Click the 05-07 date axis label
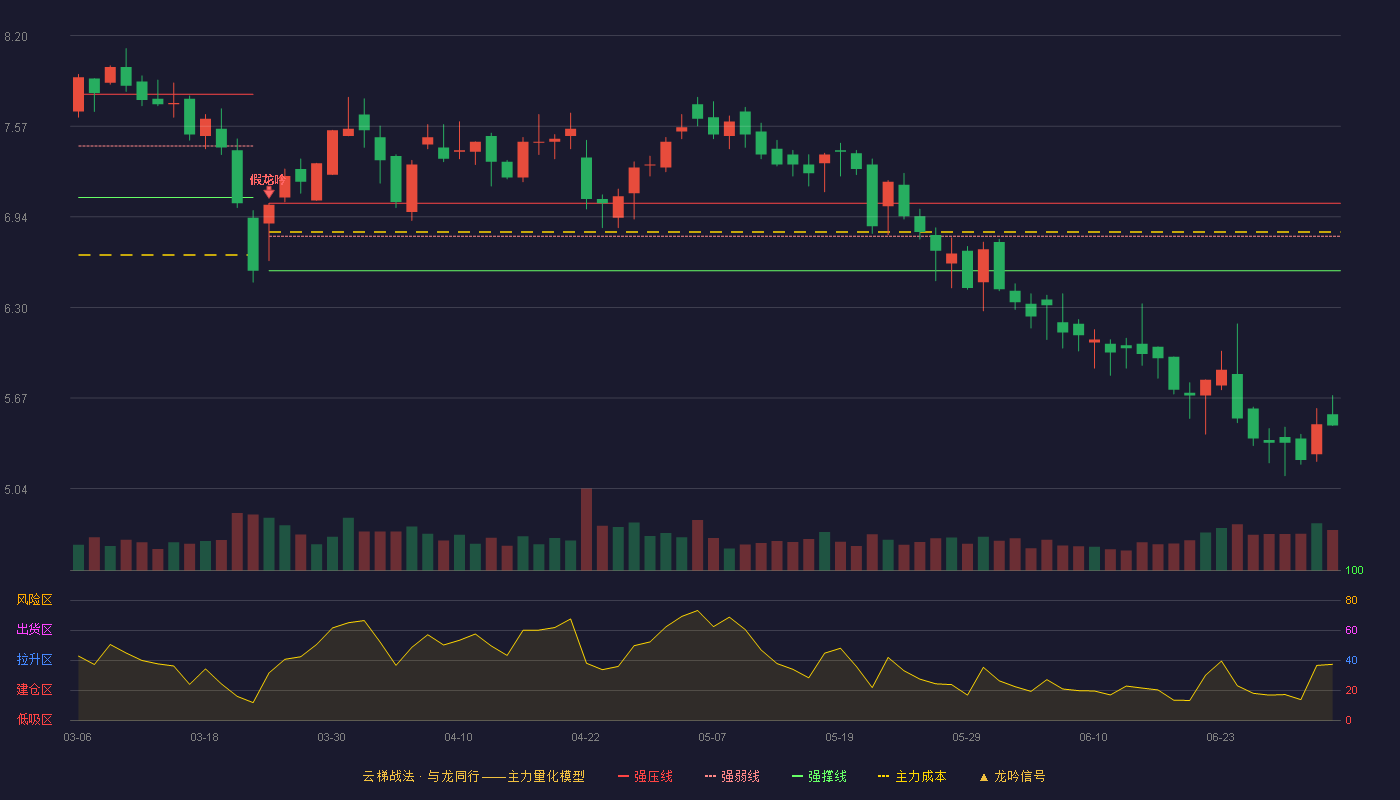The height and width of the screenshot is (800, 1400). [712, 737]
